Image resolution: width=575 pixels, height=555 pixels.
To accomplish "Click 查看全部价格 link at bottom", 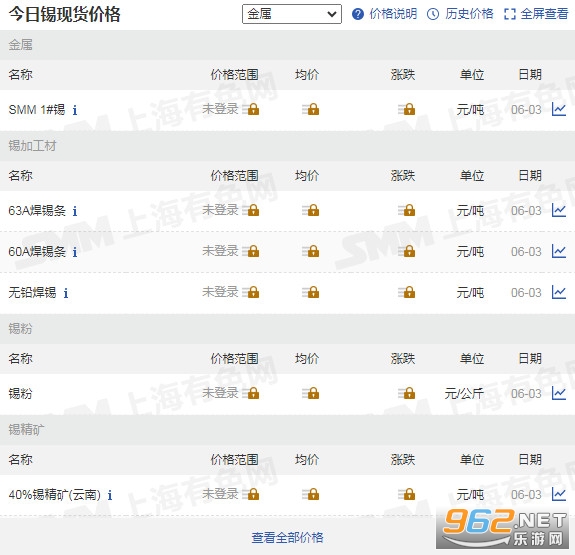I will pos(288,537).
